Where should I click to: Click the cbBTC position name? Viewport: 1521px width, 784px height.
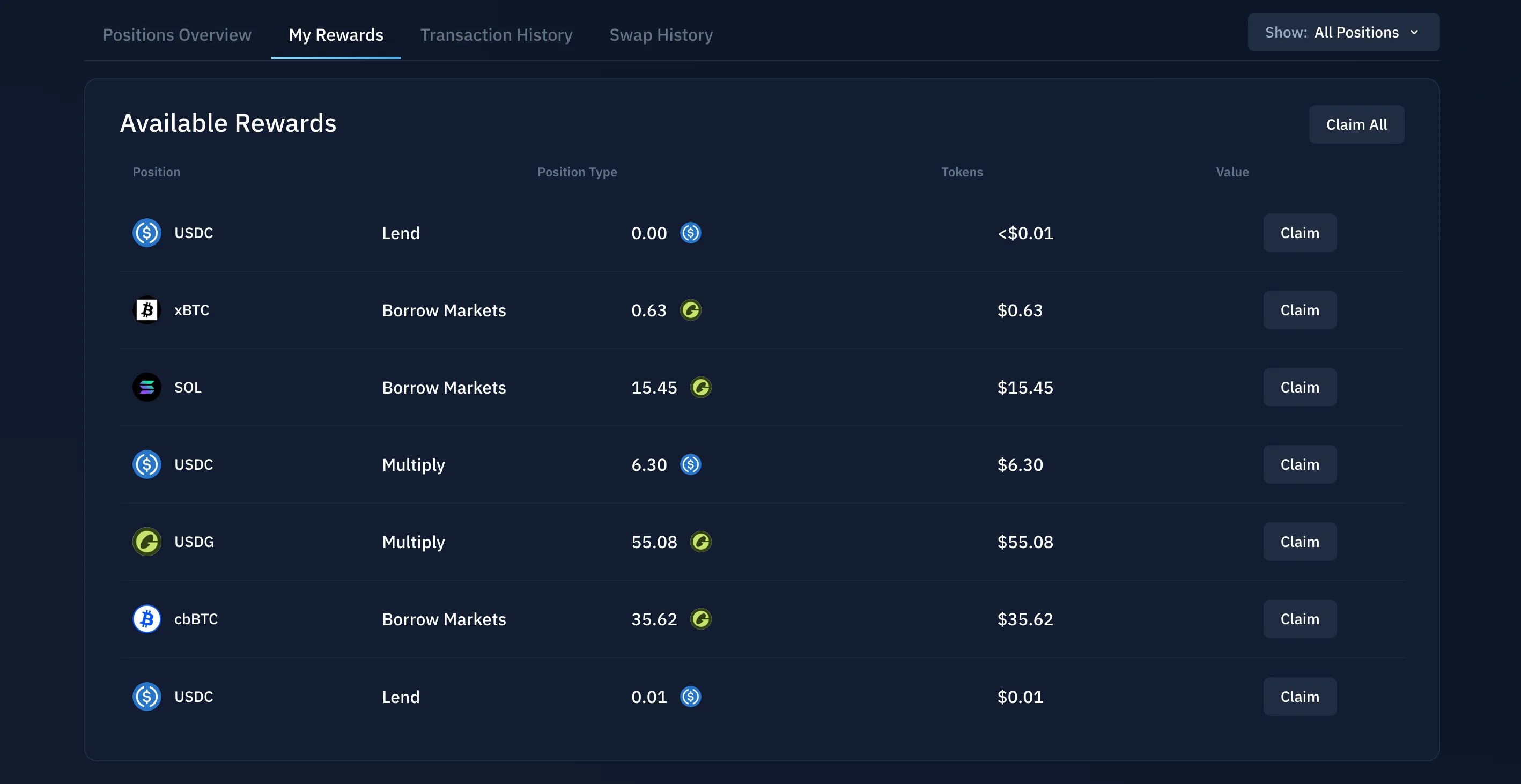196,619
